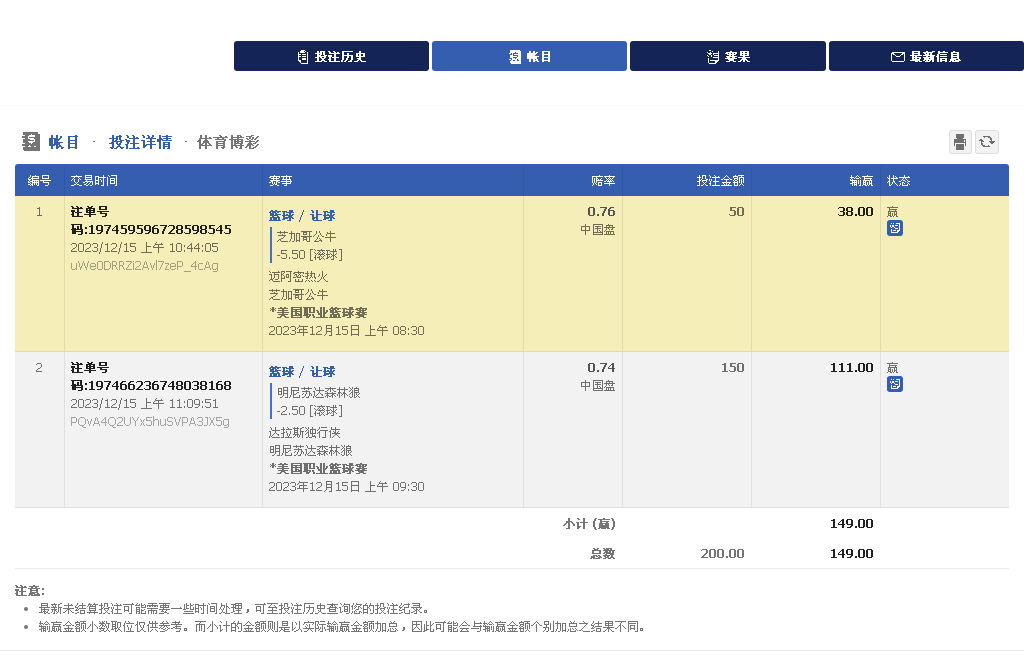1024x670 pixels.
Task: Open result details icon for bet 1
Action: [x=895, y=228]
